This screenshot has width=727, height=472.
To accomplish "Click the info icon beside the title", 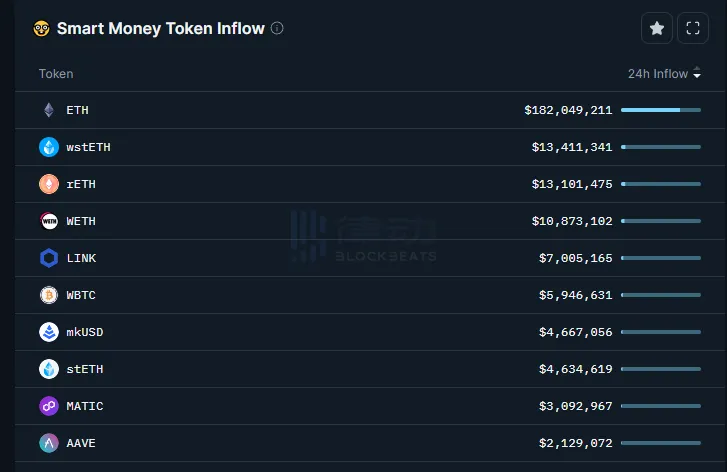I will 277,29.
